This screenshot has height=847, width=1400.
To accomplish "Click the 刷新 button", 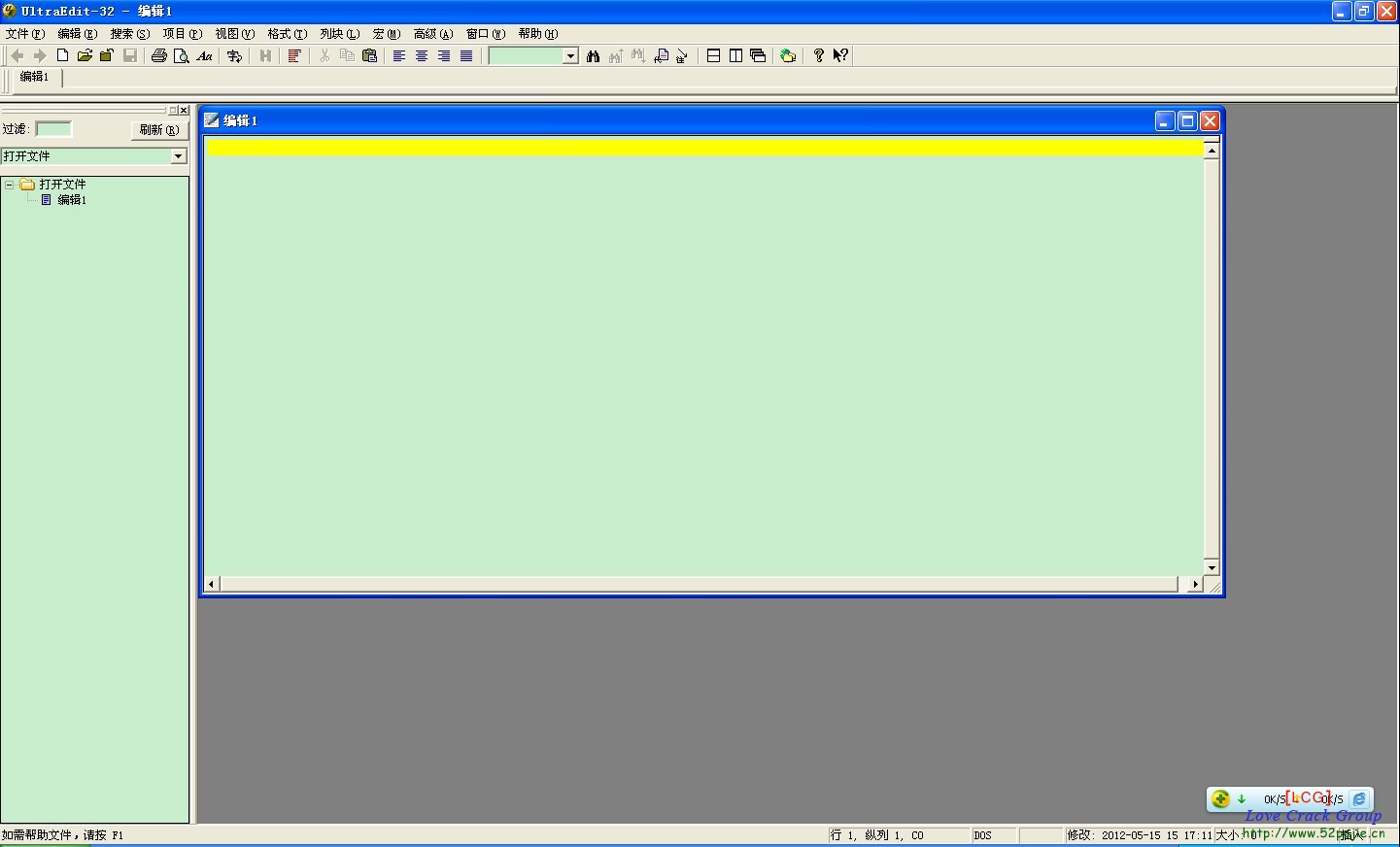I will coord(158,130).
